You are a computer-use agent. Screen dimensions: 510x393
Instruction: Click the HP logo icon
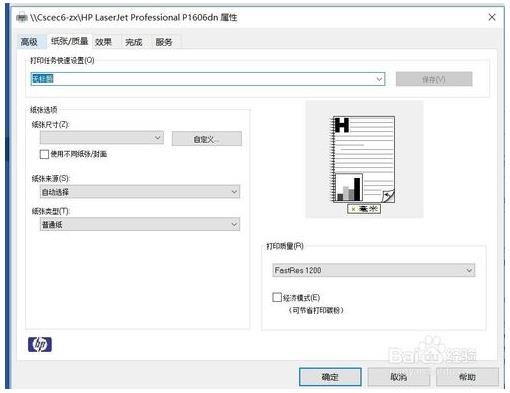click(x=40, y=344)
